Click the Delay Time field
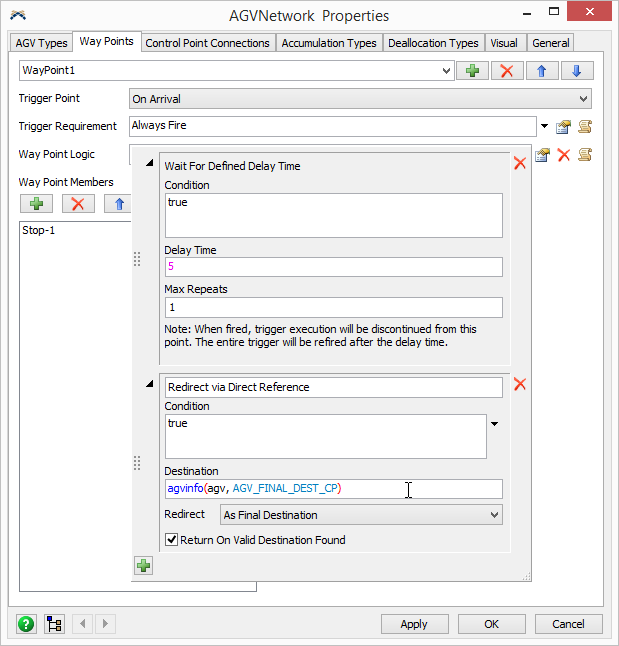 point(333,267)
